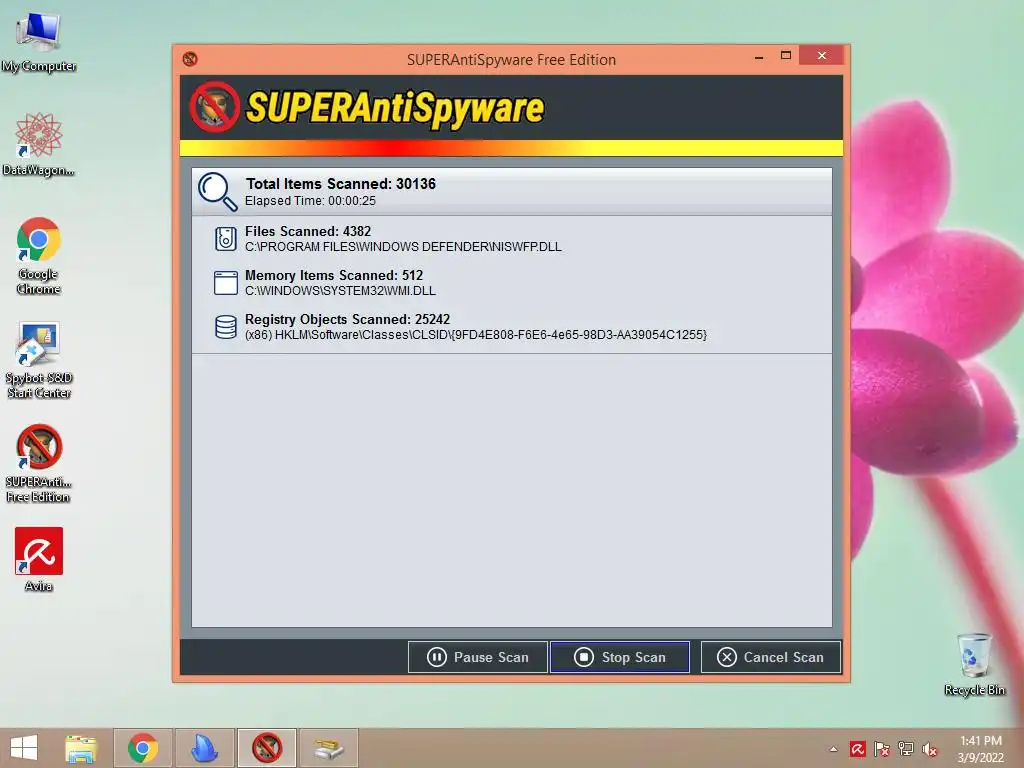Click the title bar SUPERAntiSpyware app icon
The height and width of the screenshot is (768, 1024).
(190, 59)
